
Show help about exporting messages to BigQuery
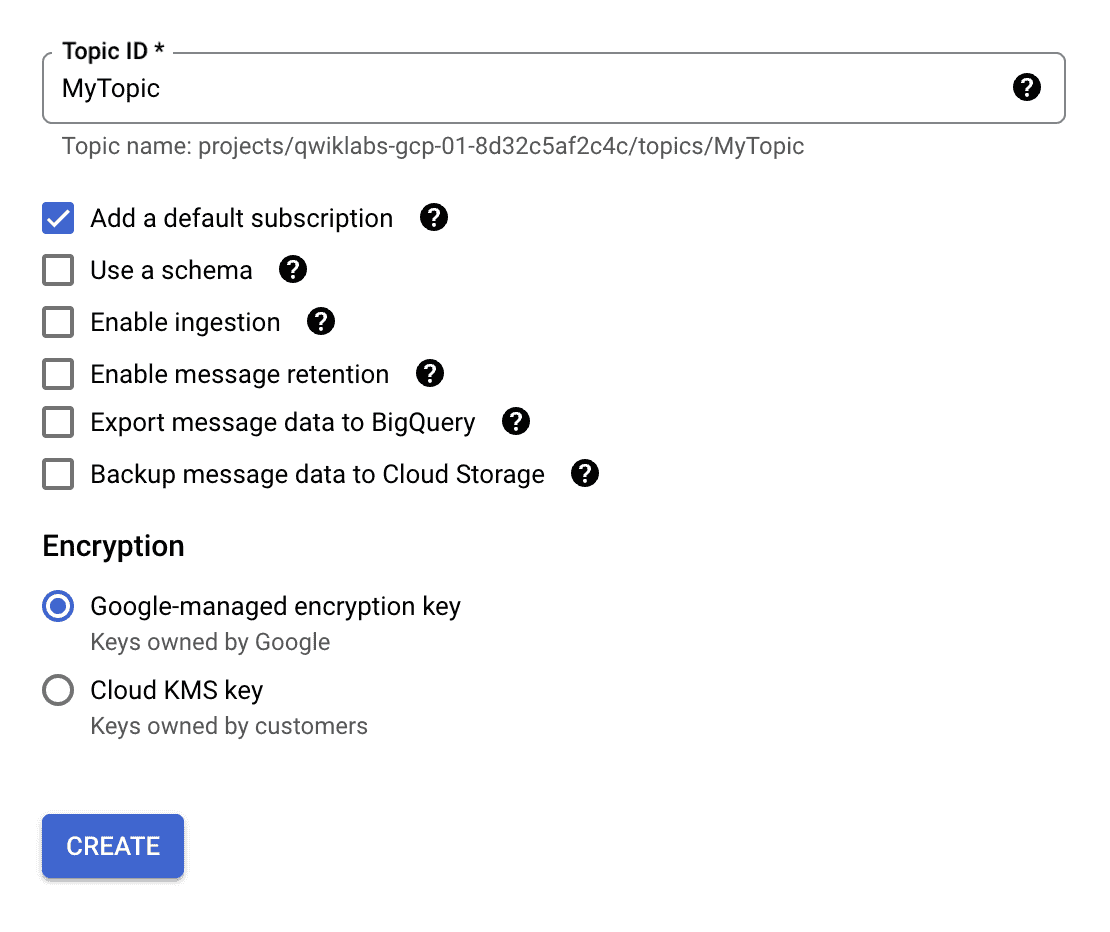[x=516, y=422]
